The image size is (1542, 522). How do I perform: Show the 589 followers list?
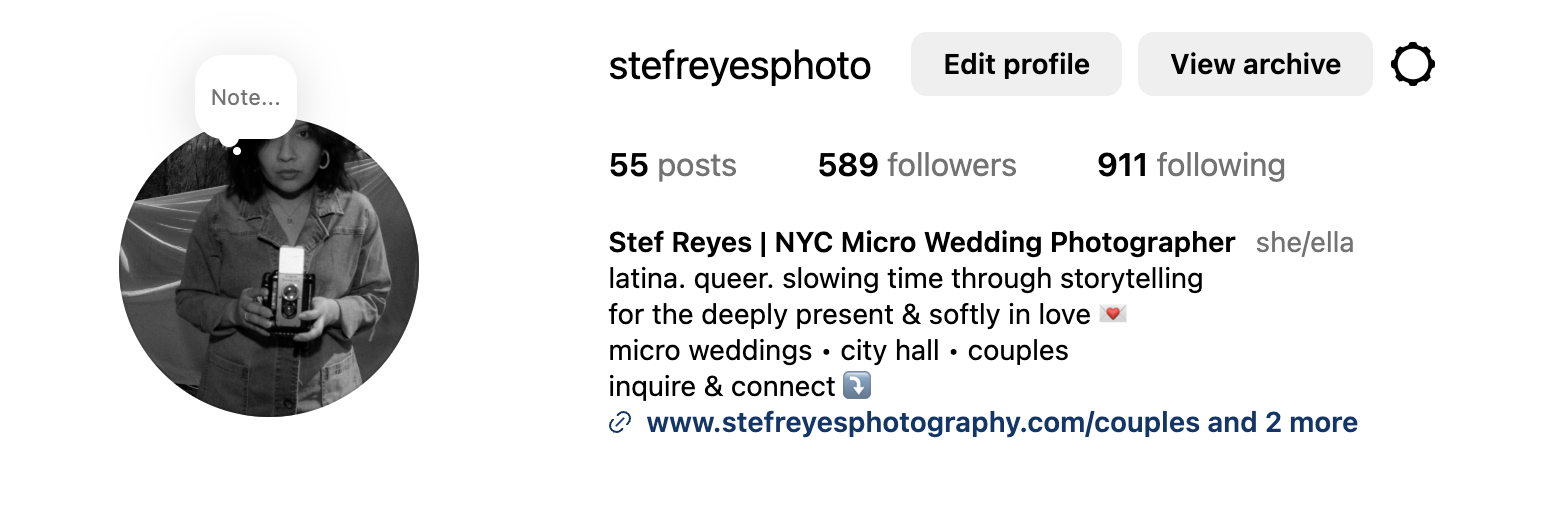coord(917,165)
